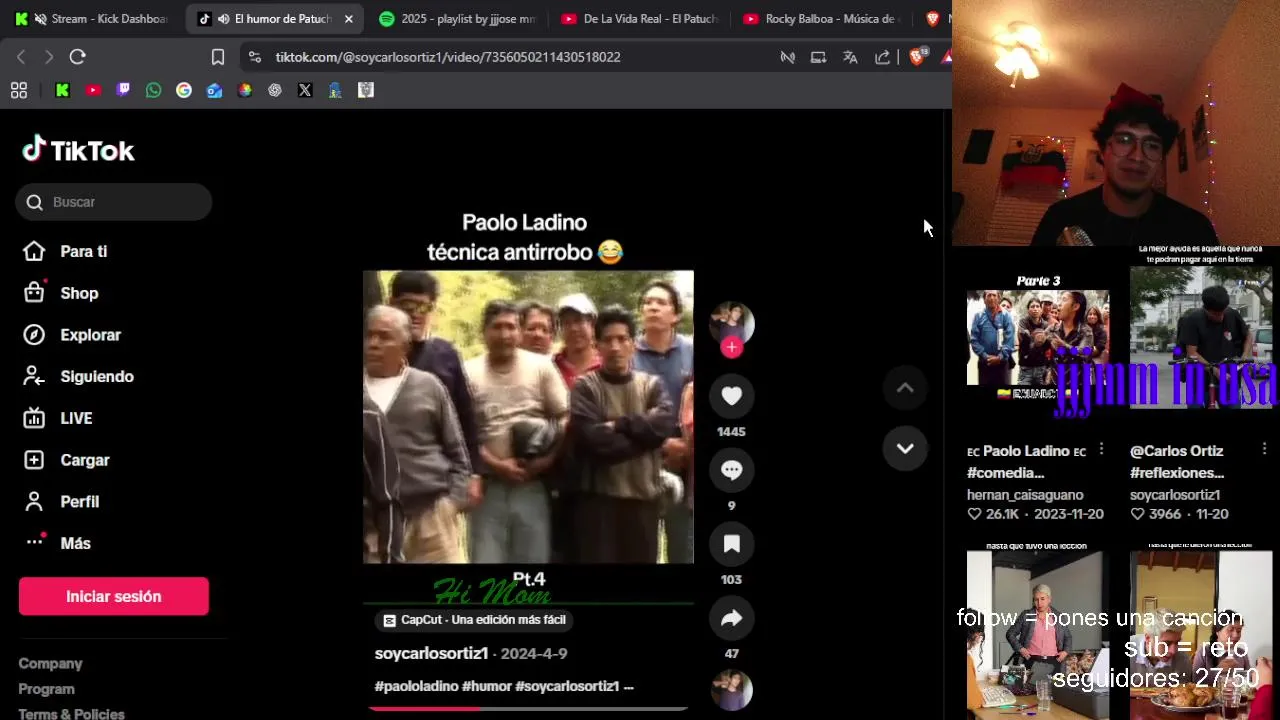The image size is (1280, 720).
Task: Switch to De La Vida Real tab
Action: [x=640, y=19]
